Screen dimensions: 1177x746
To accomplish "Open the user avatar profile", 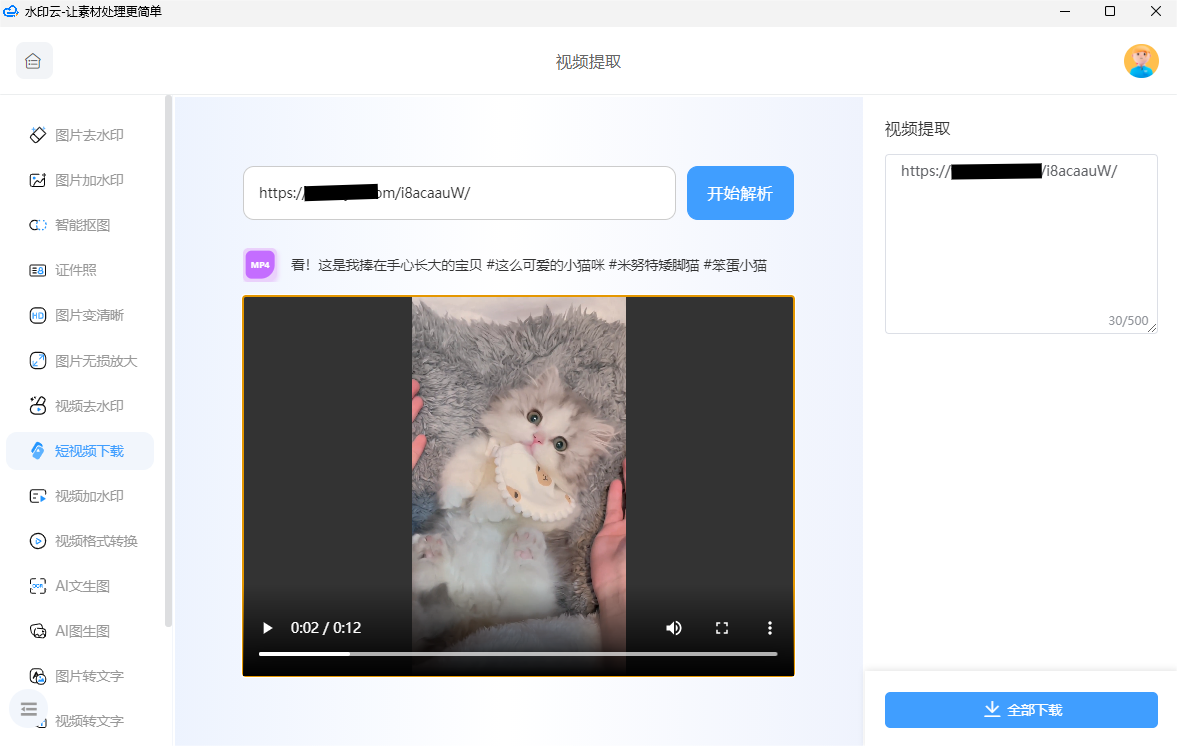I will 1140,61.
